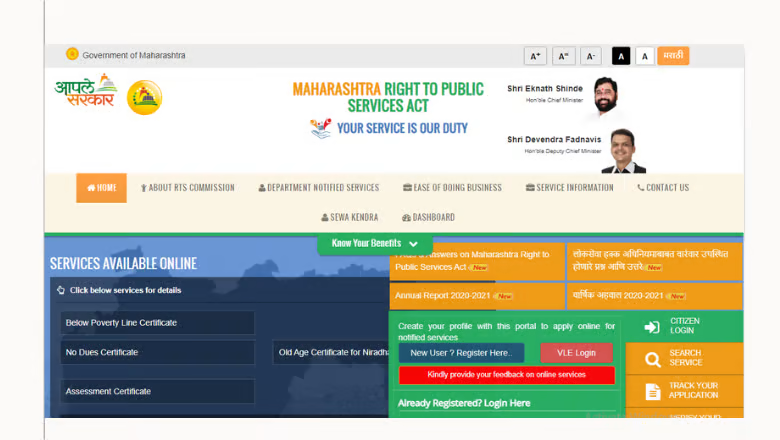
Task: Click the Government of Maharashtra emblem icon
Action: [72, 54]
